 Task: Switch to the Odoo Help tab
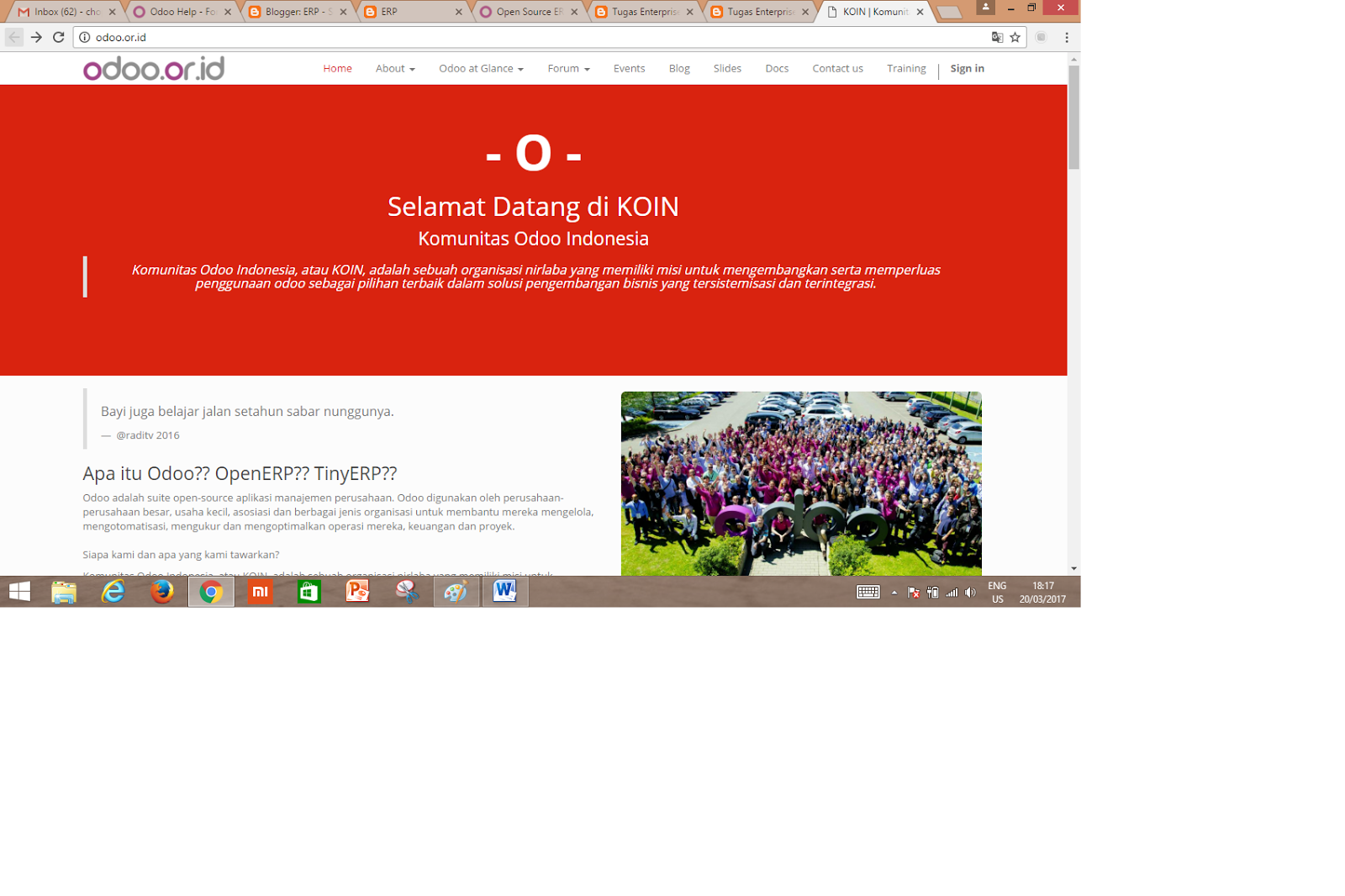click(182, 12)
